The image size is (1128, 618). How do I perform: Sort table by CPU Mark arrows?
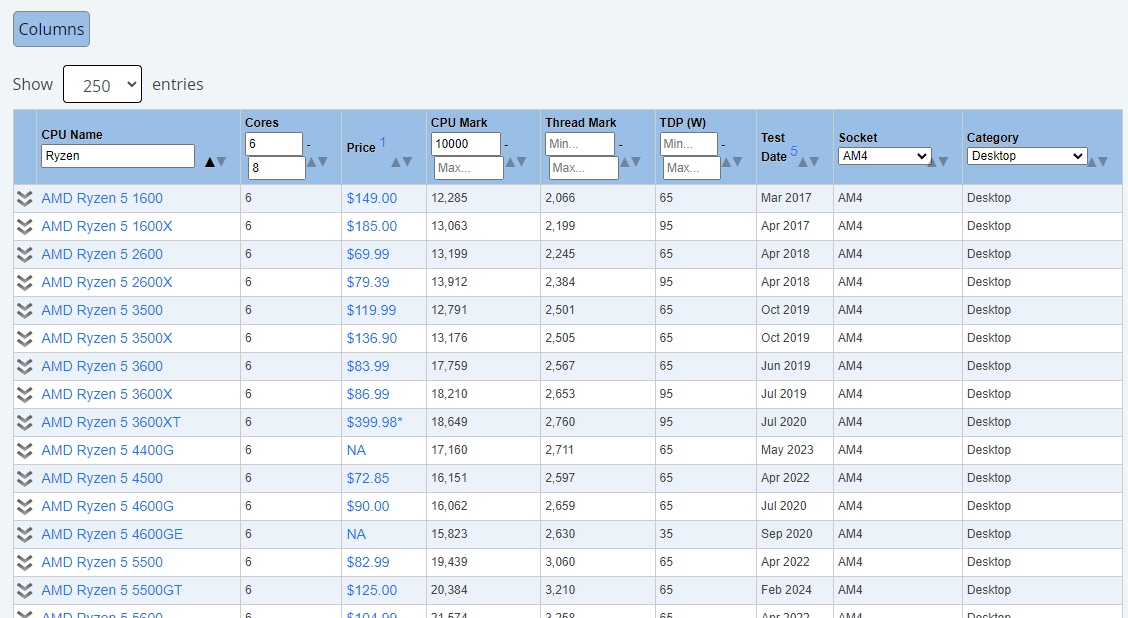(516, 162)
